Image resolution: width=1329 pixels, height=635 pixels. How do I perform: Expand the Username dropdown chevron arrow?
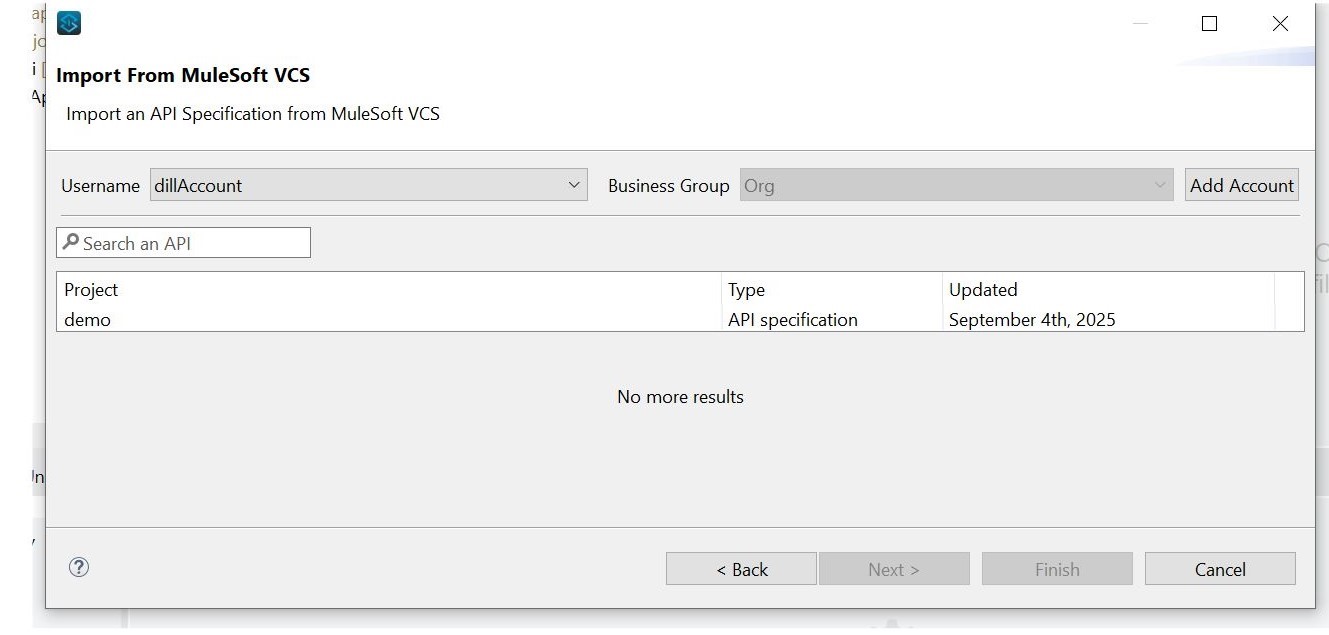(x=575, y=185)
